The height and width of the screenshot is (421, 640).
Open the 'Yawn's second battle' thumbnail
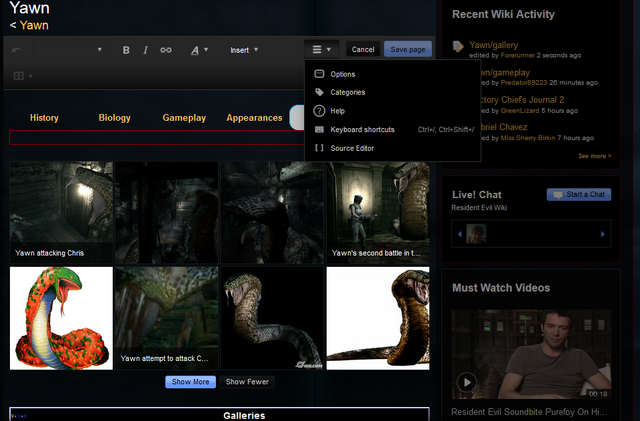pos(378,212)
